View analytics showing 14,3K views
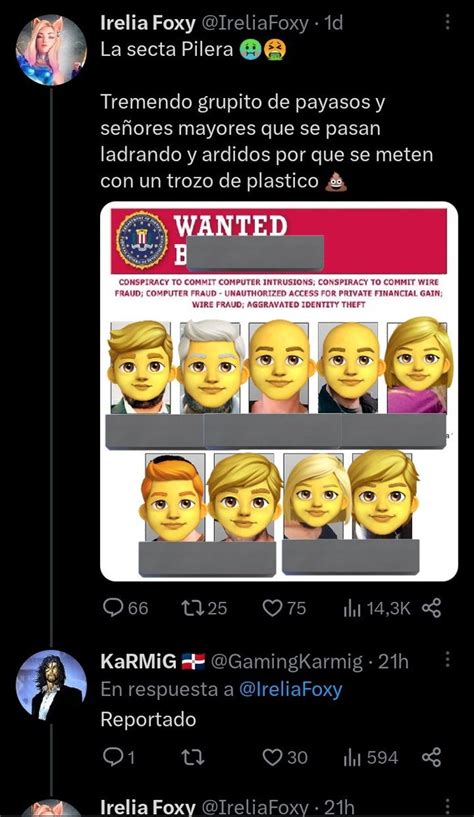Viewport: 474px width, 817px height. [377, 608]
